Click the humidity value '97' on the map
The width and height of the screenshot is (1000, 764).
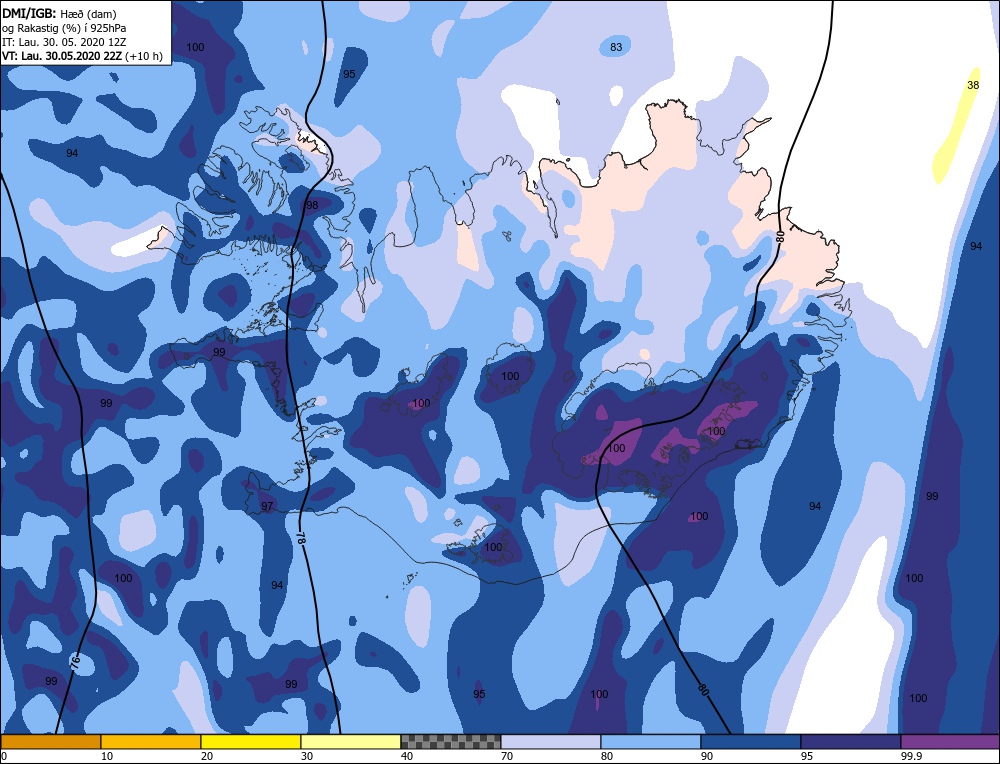tap(267, 506)
